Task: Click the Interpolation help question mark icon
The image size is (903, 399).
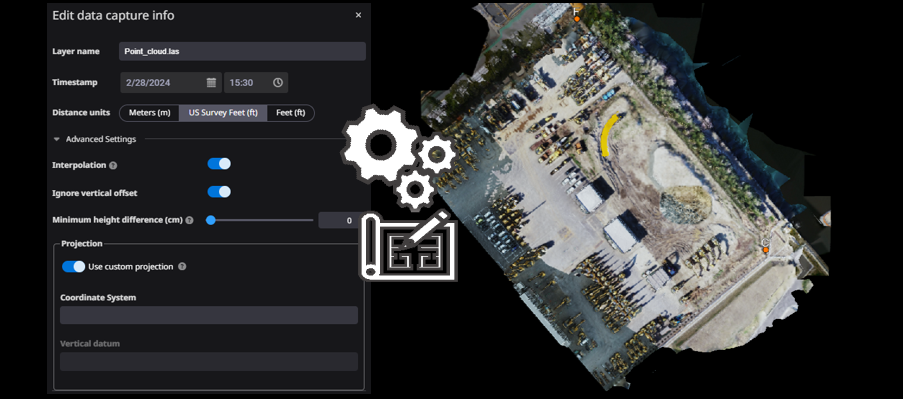Action: pyautogui.click(x=113, y=166)
